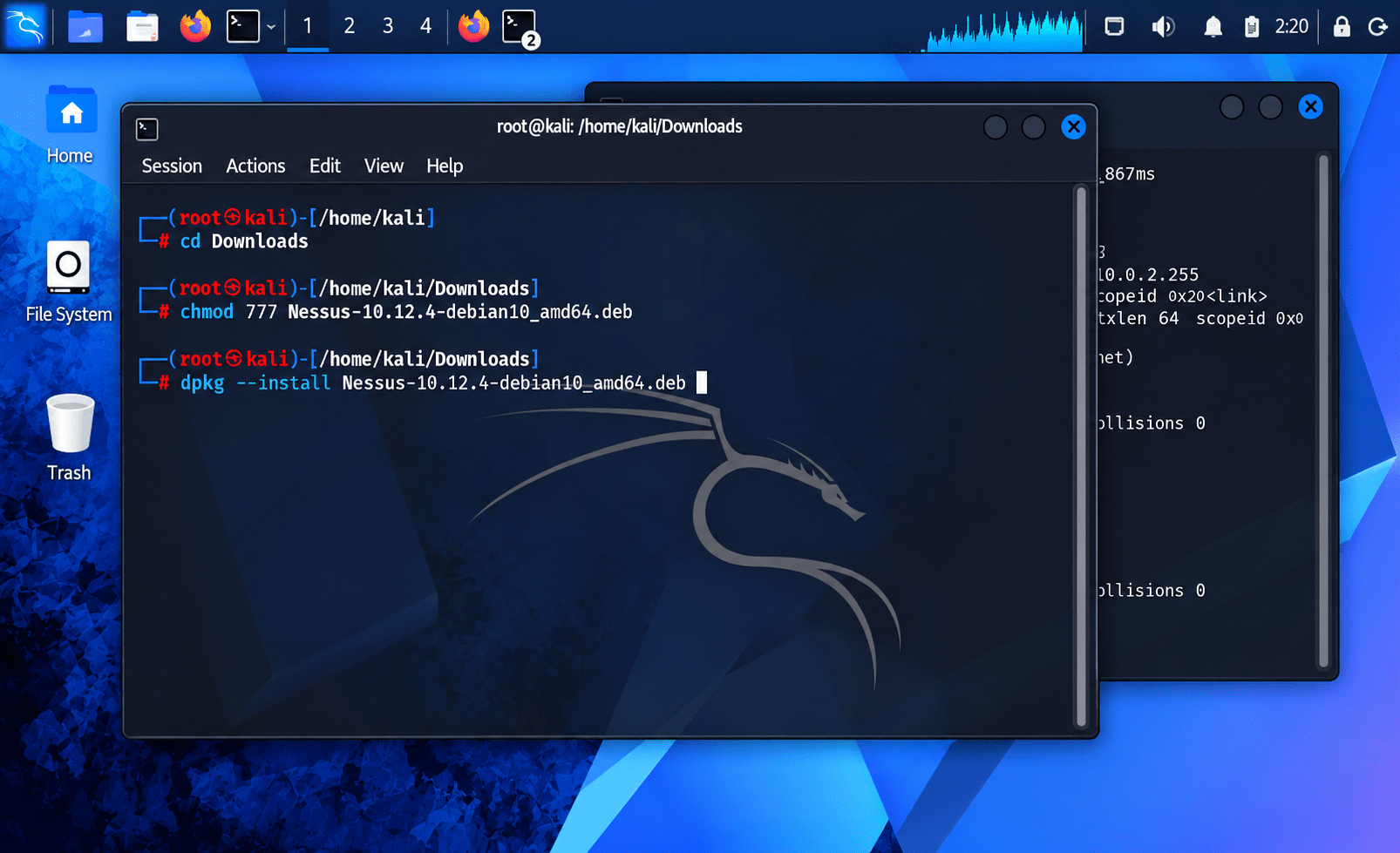The image size is (1400, 853).
Task: Open the Session menu
Action: pyautogui.click(x=172, y=166)
